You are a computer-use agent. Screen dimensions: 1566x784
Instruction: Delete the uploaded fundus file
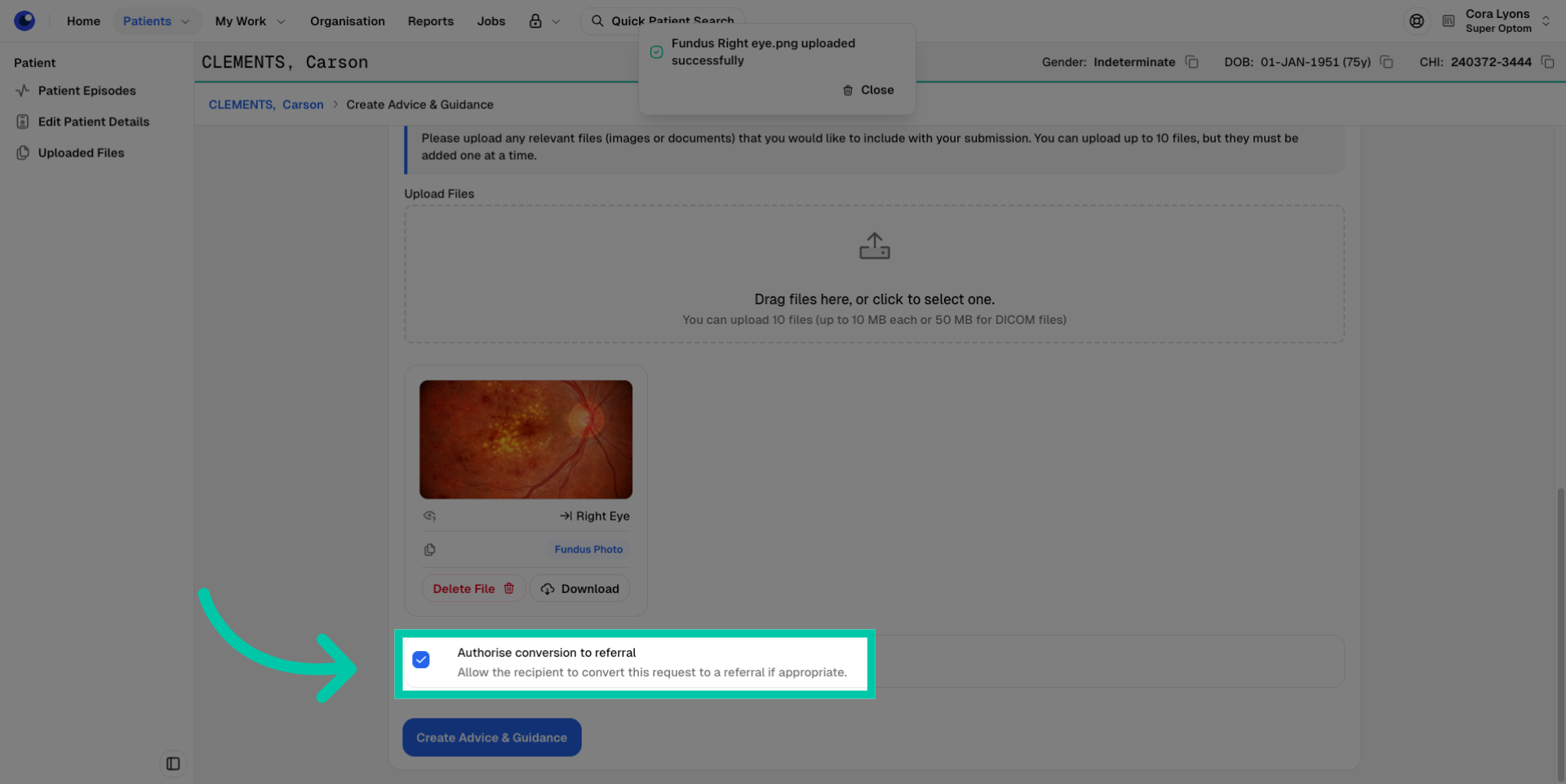(x=473, y=588)
